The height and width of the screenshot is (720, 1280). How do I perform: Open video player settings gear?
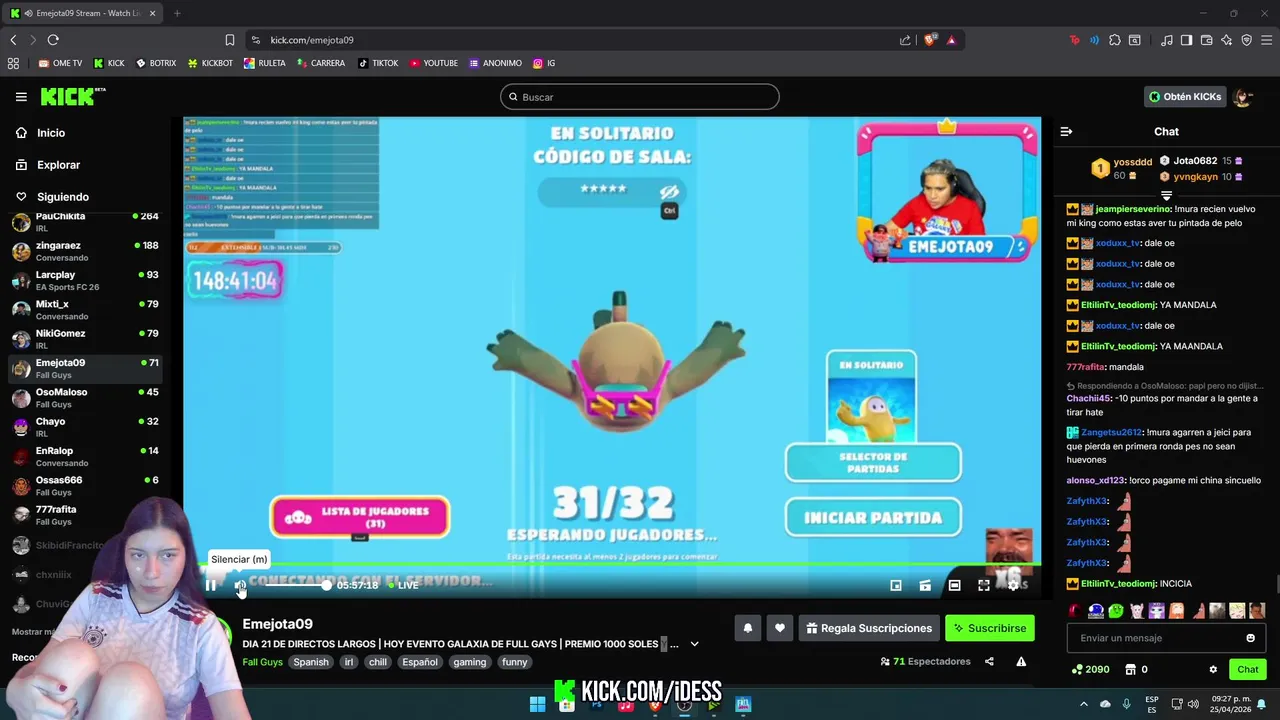(x=1013, y=585)
